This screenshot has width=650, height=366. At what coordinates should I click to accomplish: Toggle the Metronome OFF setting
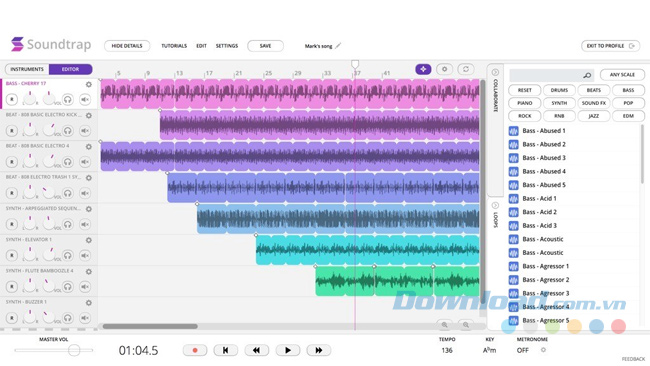pyautogui.click(x=523, y=350)
